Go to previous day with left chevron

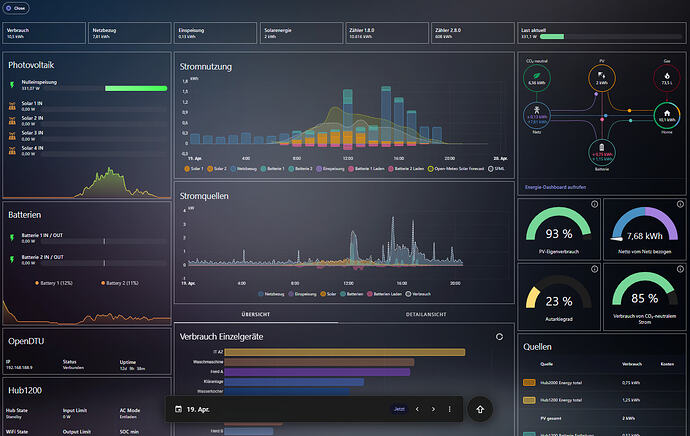417,409
